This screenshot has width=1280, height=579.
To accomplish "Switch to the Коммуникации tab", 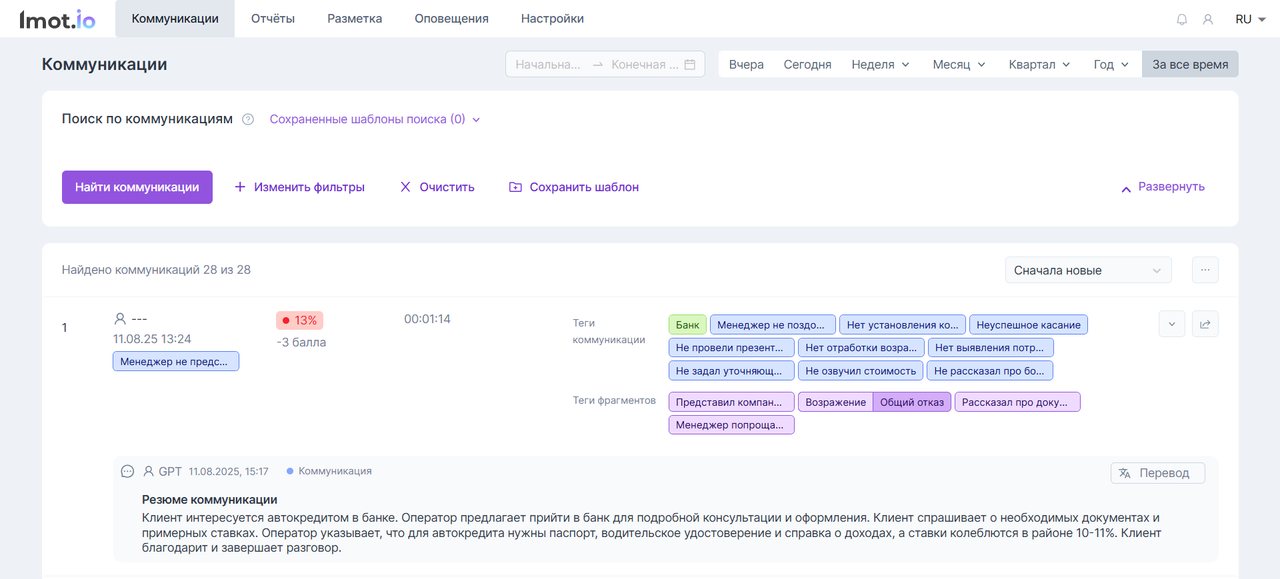I will [x=175, y=19].
